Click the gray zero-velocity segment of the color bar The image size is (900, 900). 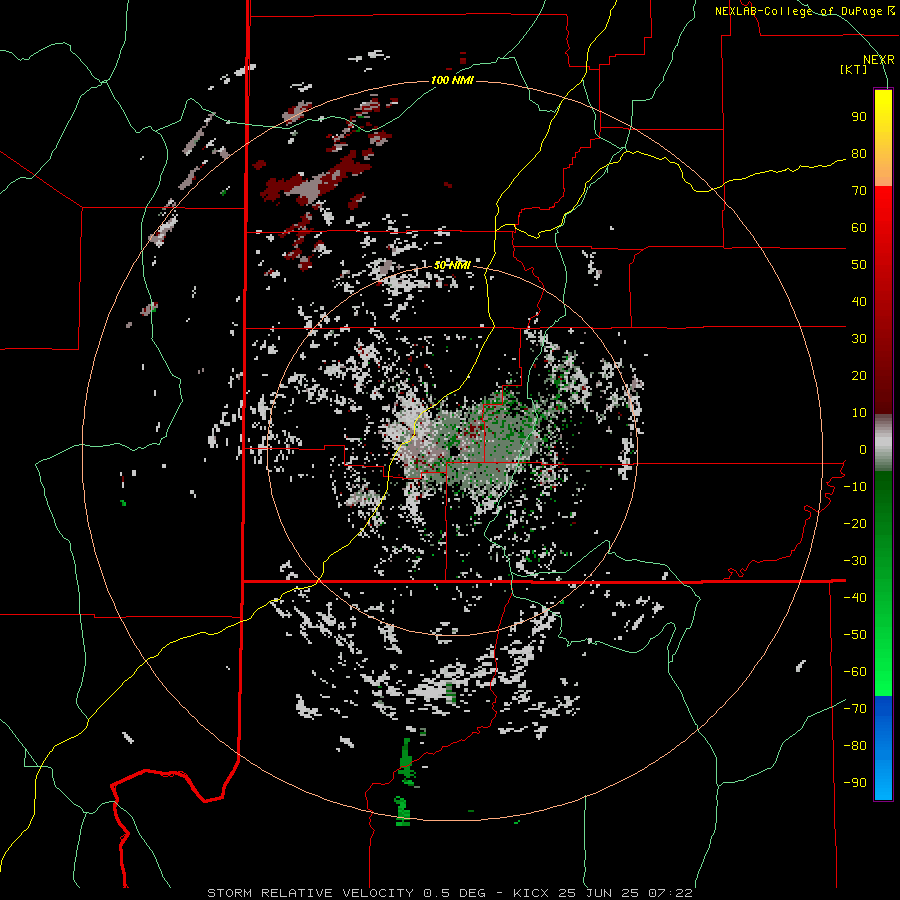click(883, 443)
